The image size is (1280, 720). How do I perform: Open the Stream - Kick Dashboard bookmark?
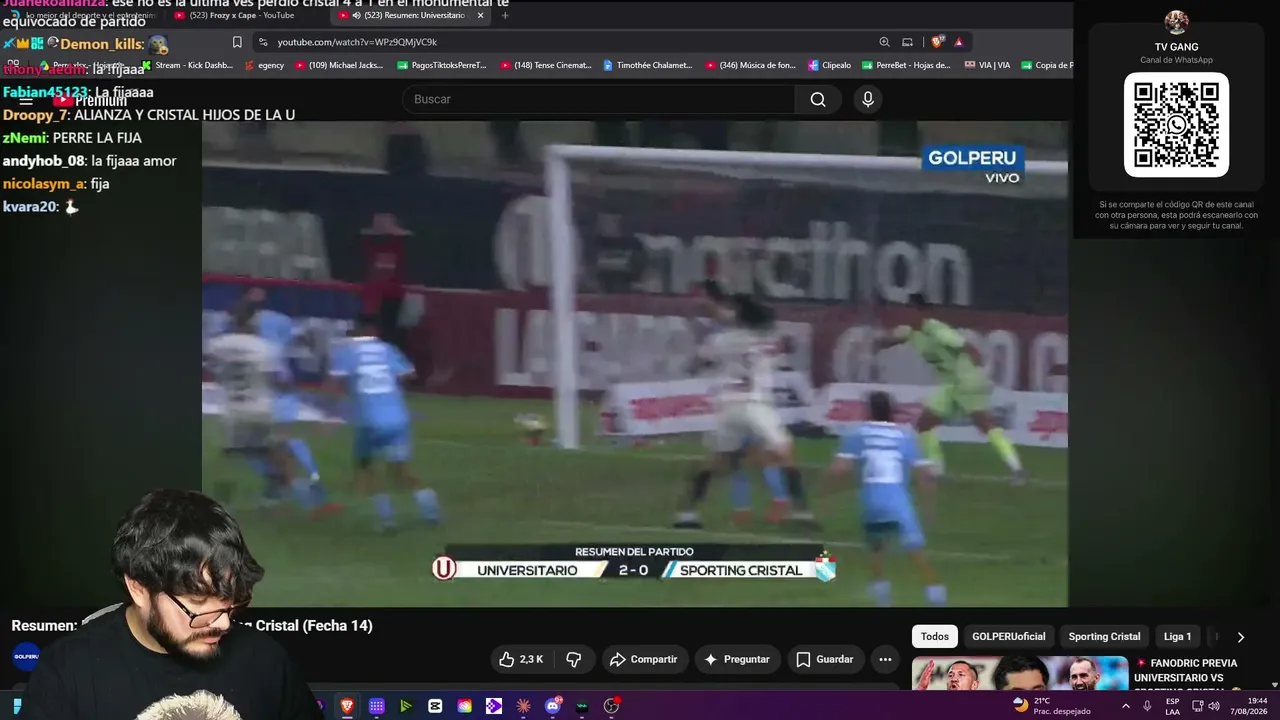188,65
